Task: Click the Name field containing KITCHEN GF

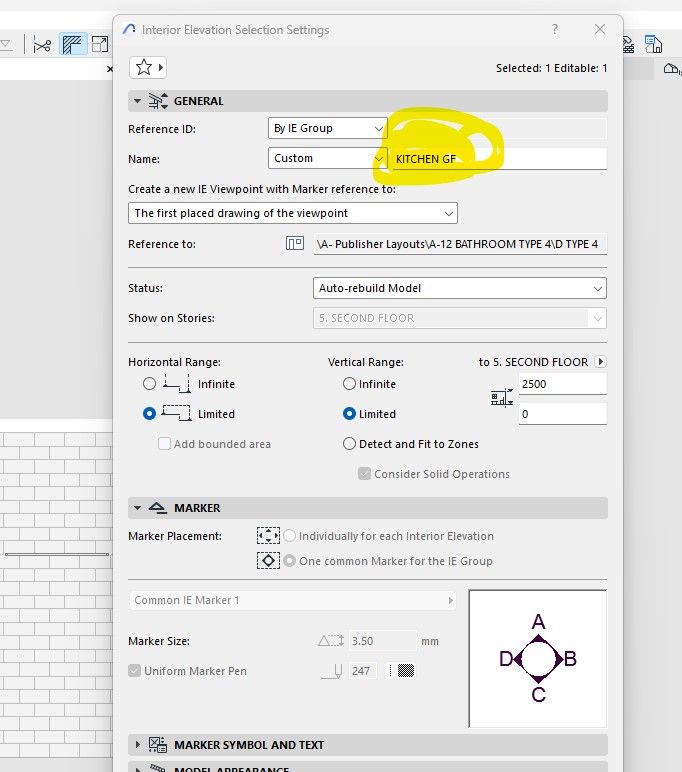Action: [x=498, y=159]
